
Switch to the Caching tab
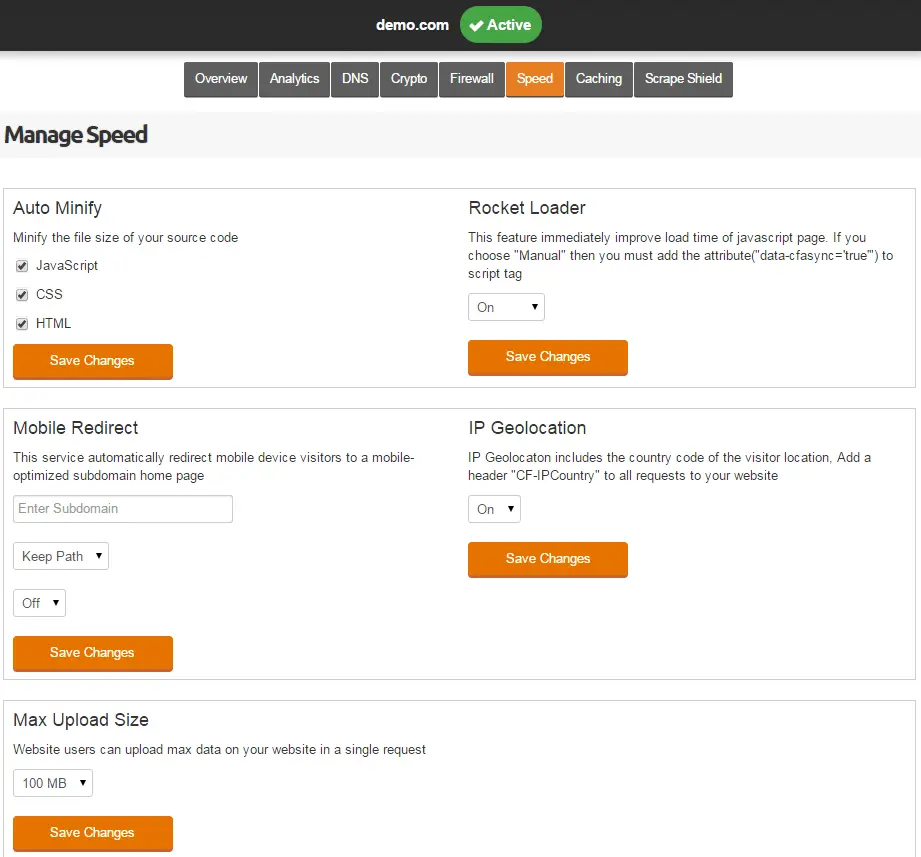(599, 79)
